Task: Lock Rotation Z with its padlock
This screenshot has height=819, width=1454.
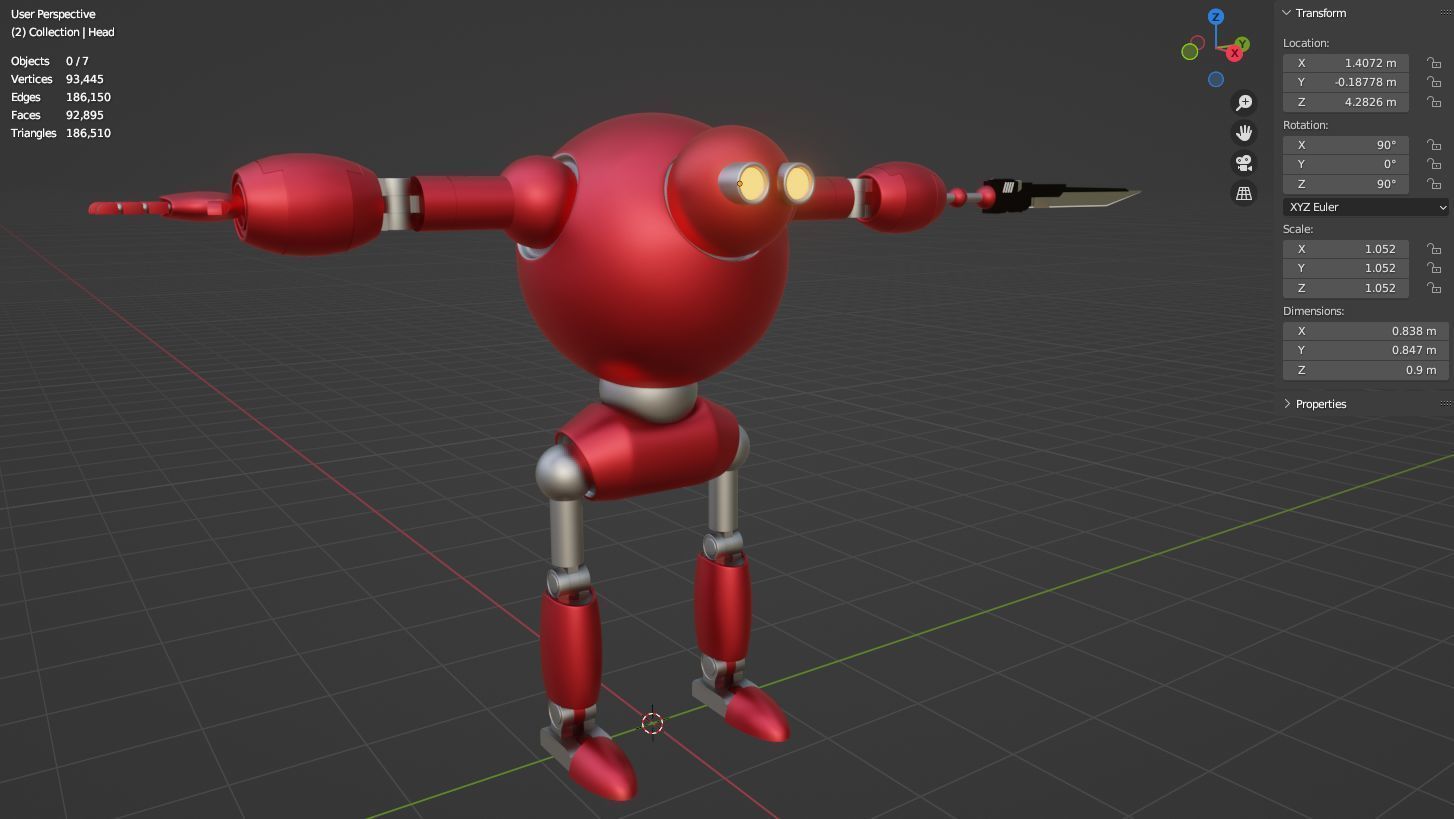Action: click(x=1434, y=184)
